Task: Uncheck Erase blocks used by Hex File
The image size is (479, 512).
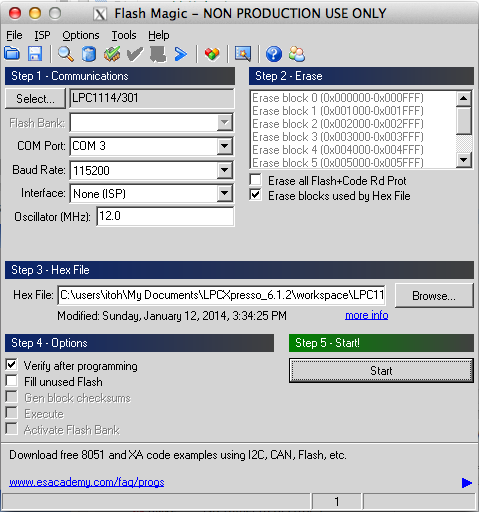Action: click(x=256, y=195)
